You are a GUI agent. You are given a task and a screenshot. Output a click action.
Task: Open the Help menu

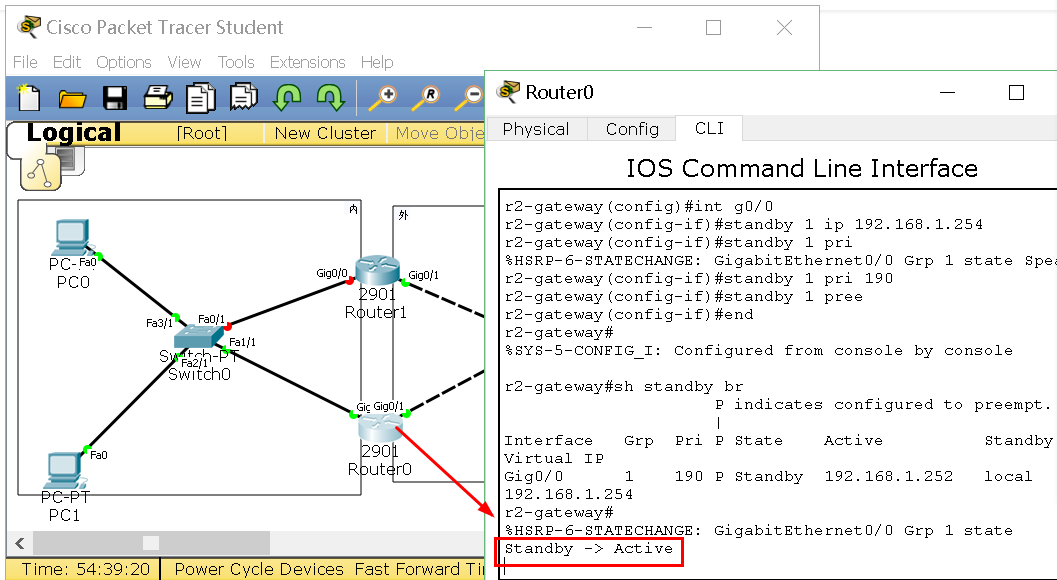pos(377,62)
